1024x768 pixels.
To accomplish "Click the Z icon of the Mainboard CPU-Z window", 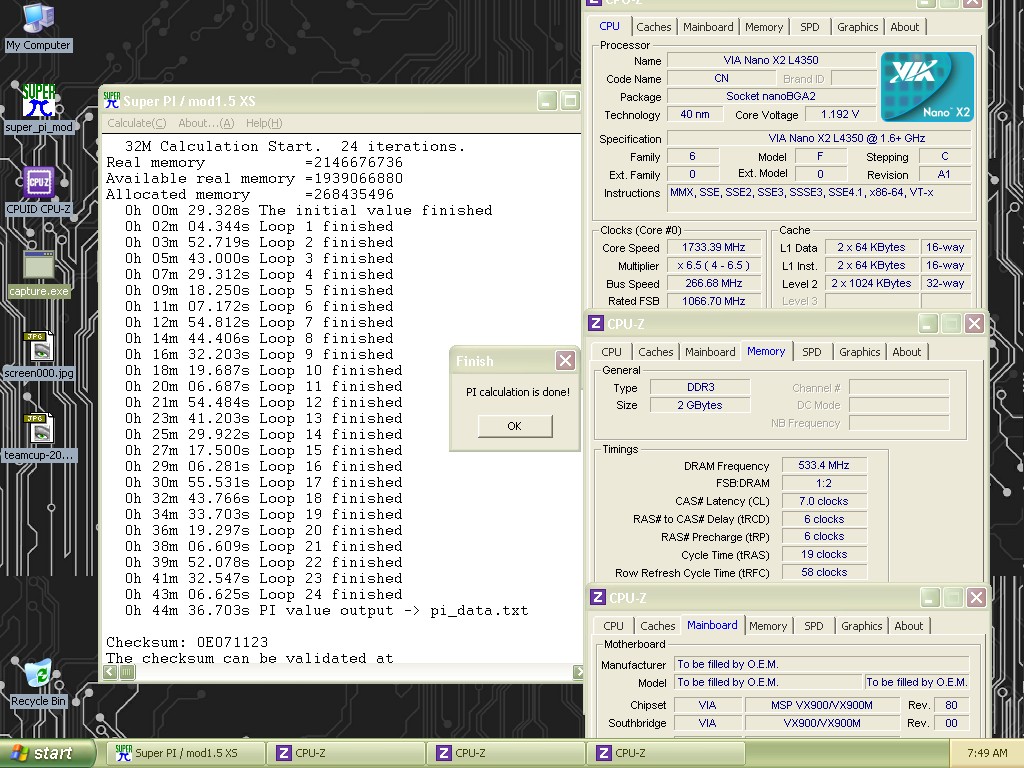I will pos(598,597).
